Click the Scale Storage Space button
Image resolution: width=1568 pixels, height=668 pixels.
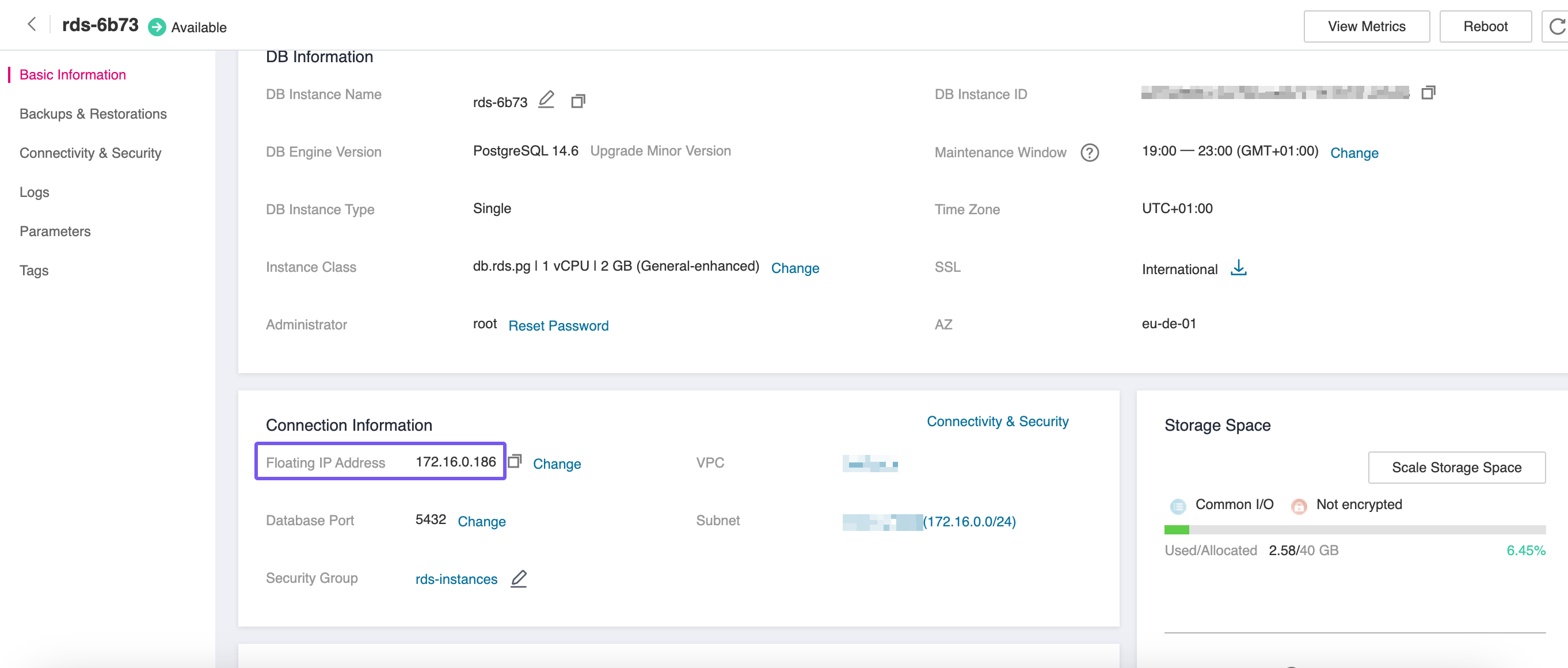(x=1456, y=467)
